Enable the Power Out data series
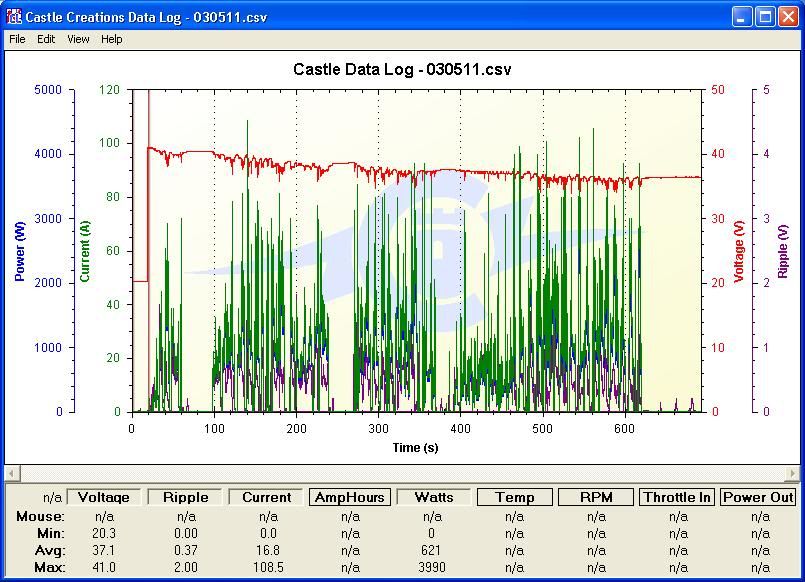This screenshot has width=805, height=582. point(759,497)
